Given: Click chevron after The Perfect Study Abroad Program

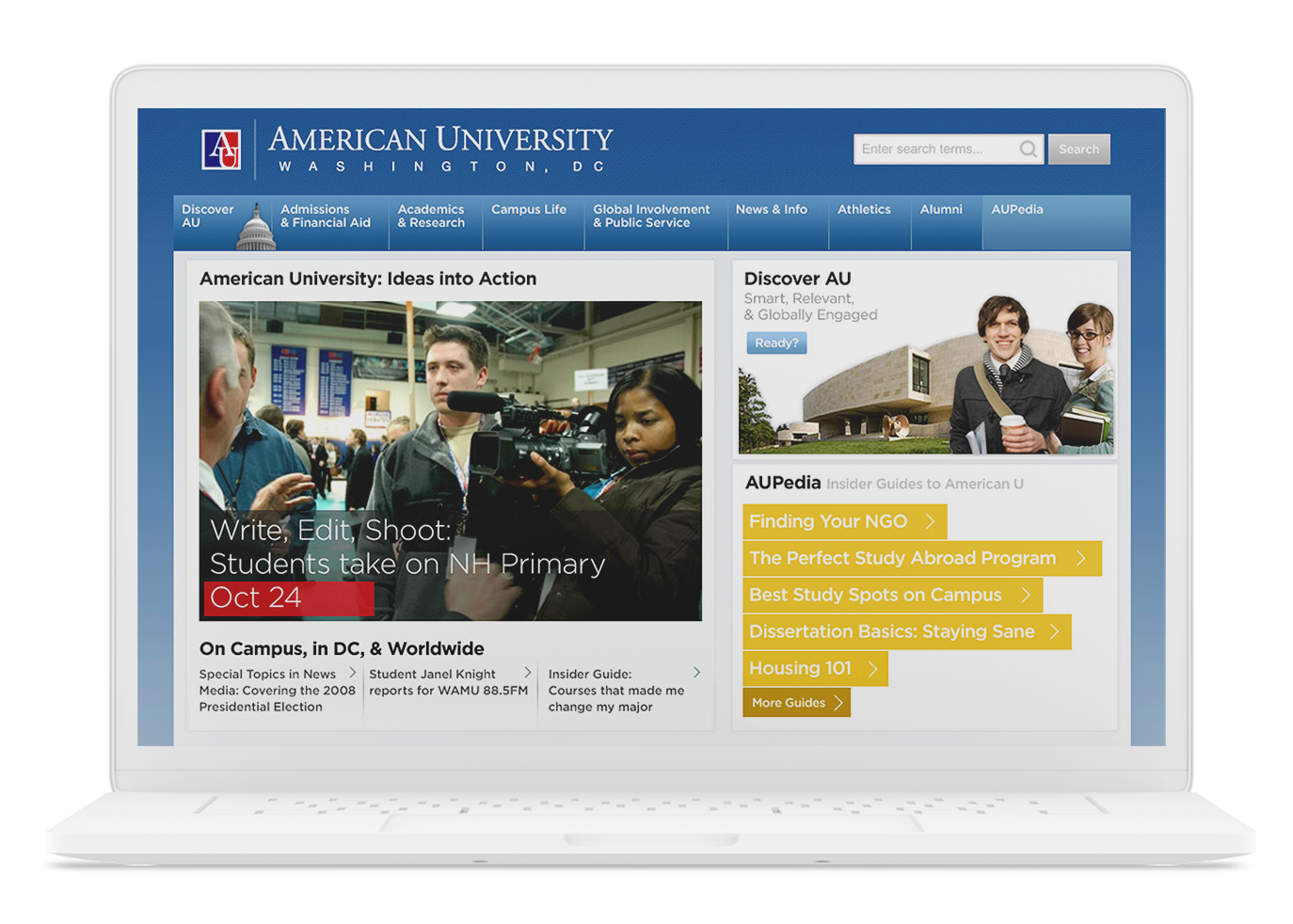Looking at the screenshot, I should tap(1080, 558).
